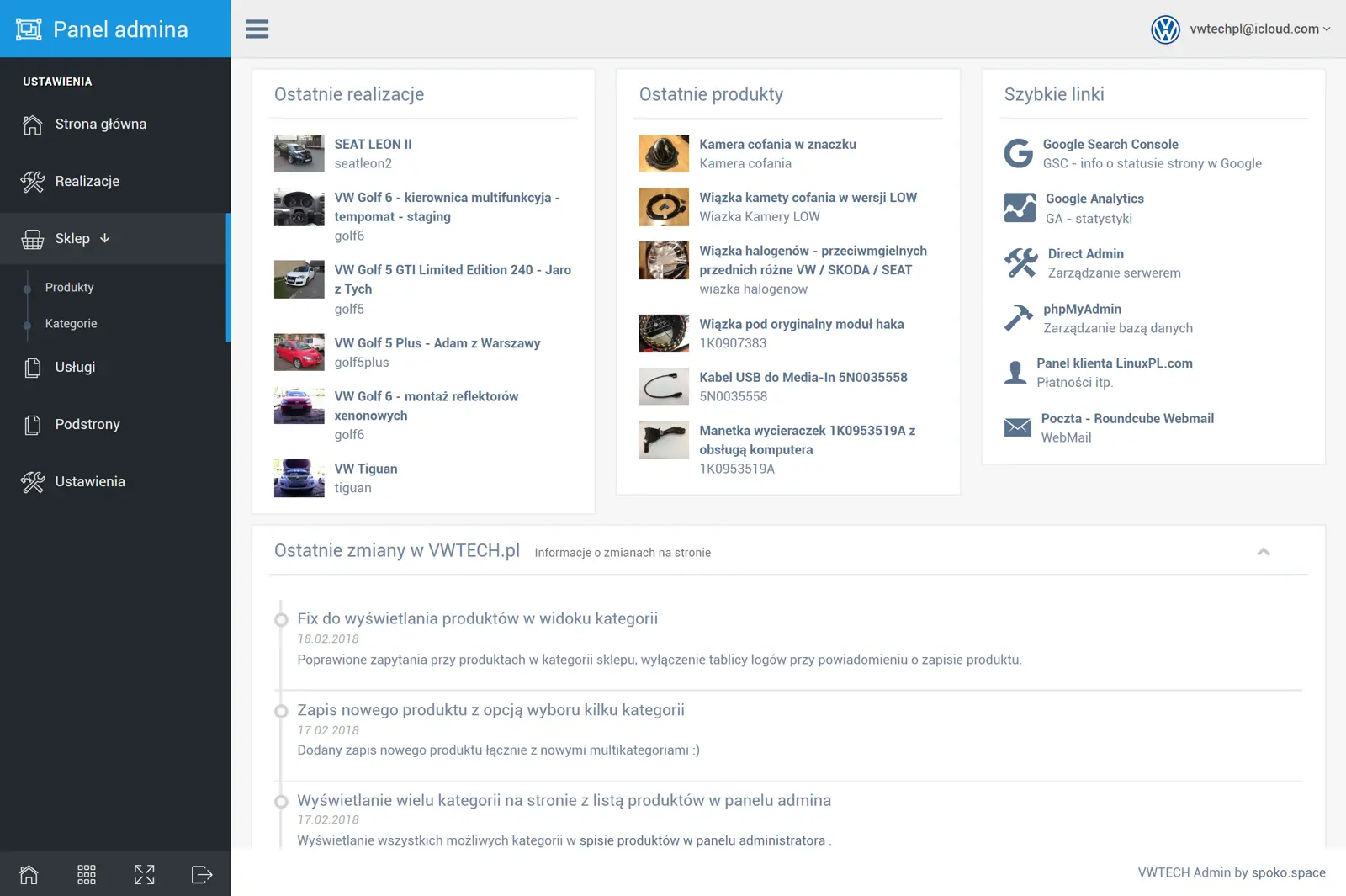The width and height of the screenshot is (1346, 896).
Task: Open the apps grid icon
Action: (x=87, y=875)
